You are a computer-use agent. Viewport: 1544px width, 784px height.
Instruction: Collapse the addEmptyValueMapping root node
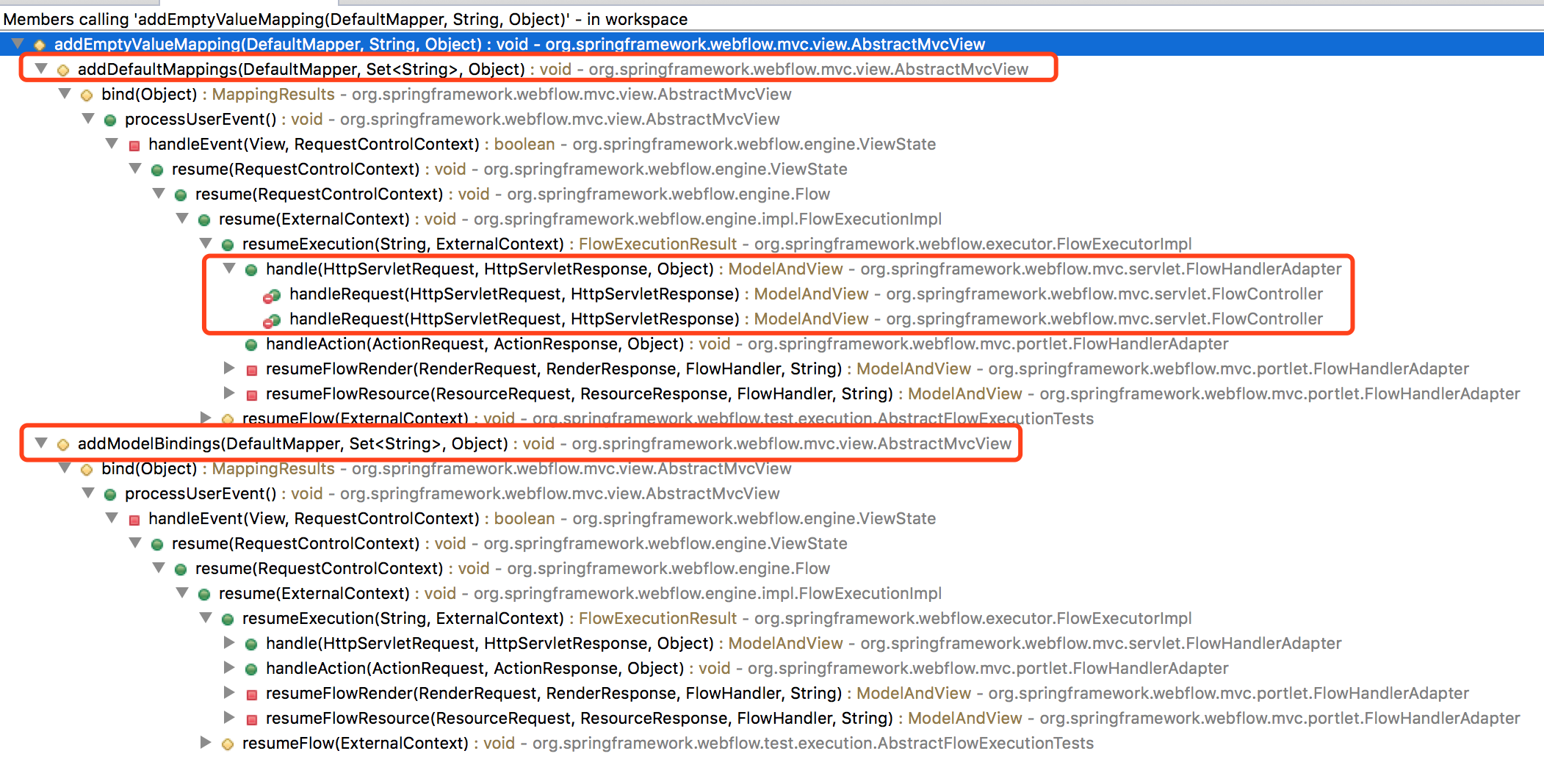[x=20, y=44]
